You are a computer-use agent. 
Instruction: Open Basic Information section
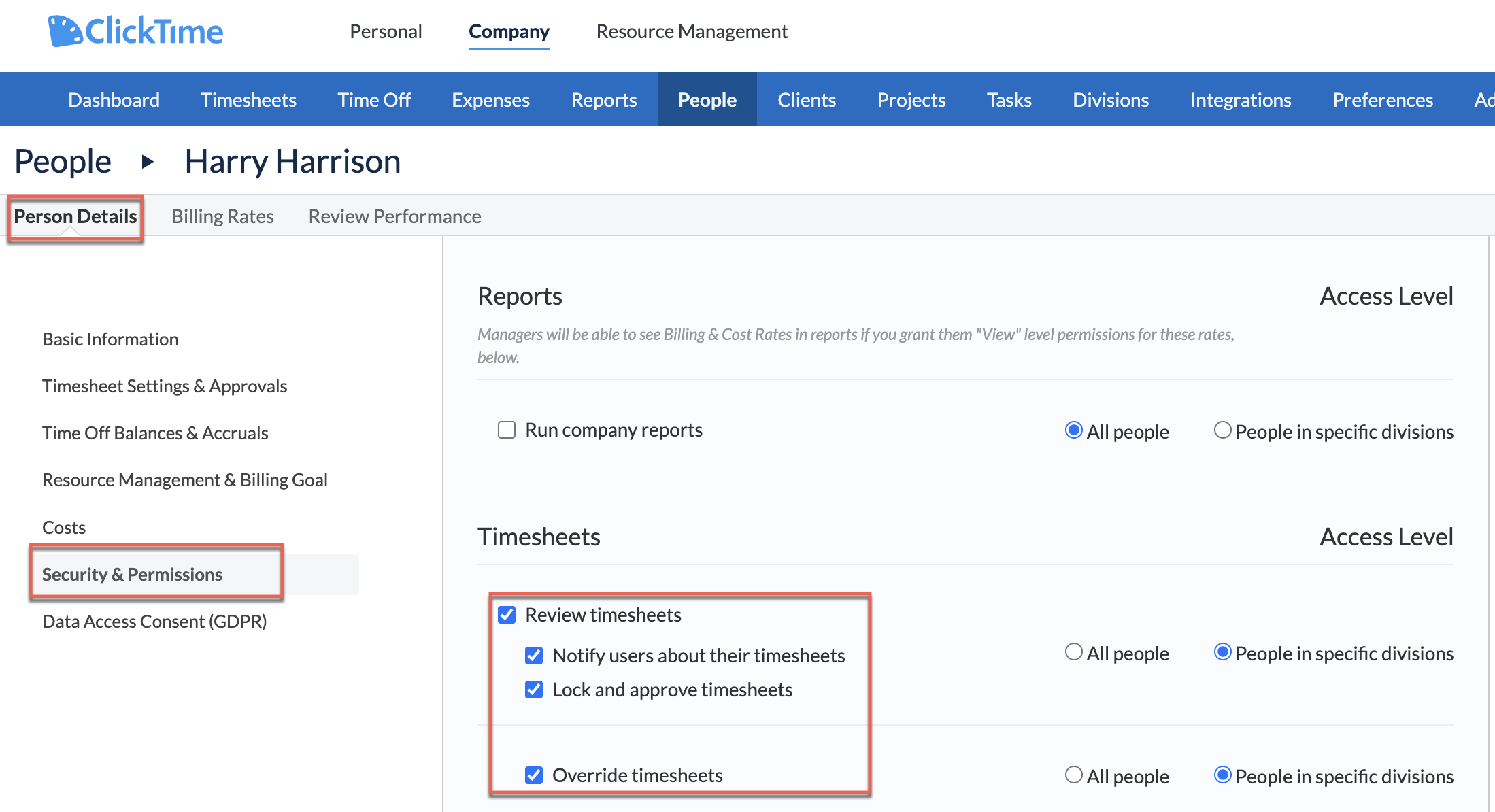(x=110, y=339)
